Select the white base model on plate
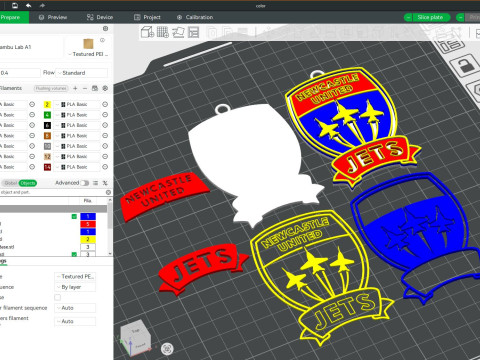This screenshot has width=480, height=360. [x=253, y=160]
